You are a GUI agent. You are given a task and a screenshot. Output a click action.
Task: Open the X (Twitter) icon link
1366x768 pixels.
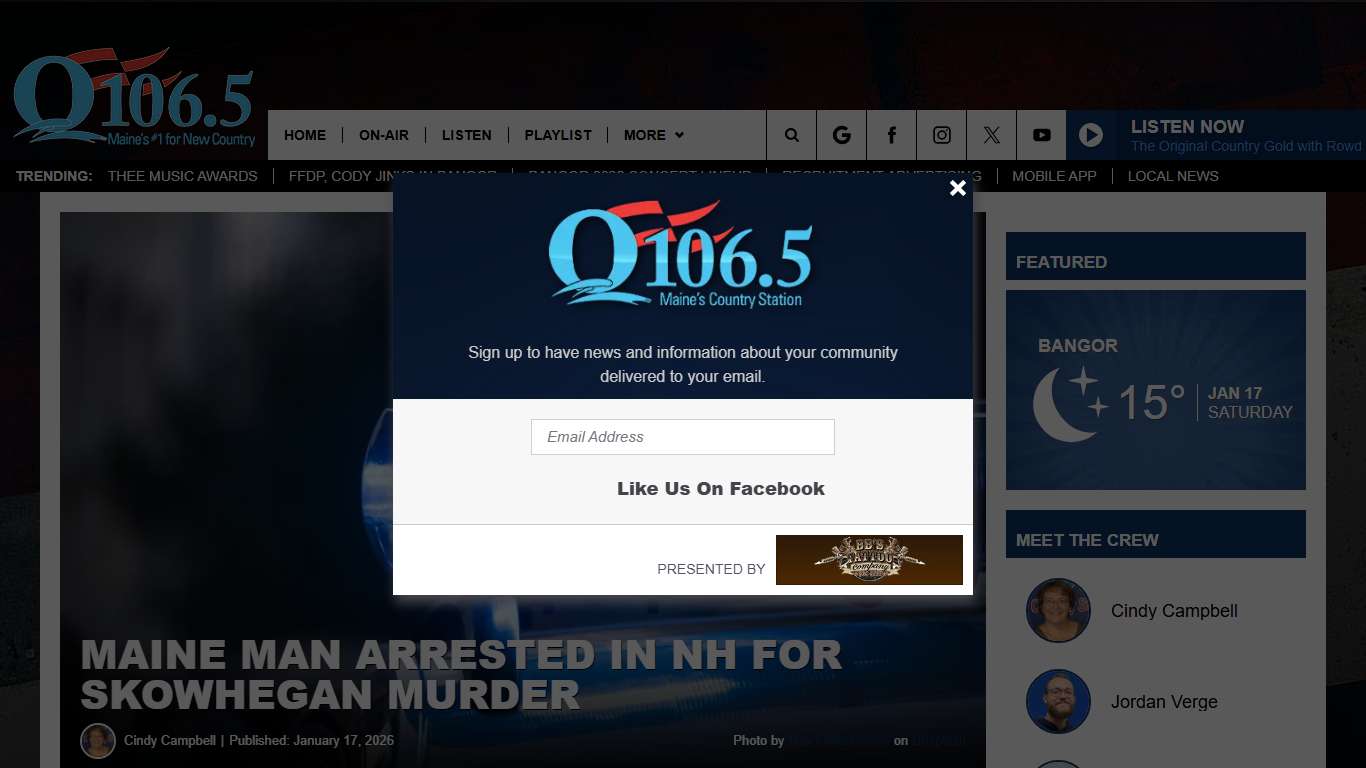992,135
